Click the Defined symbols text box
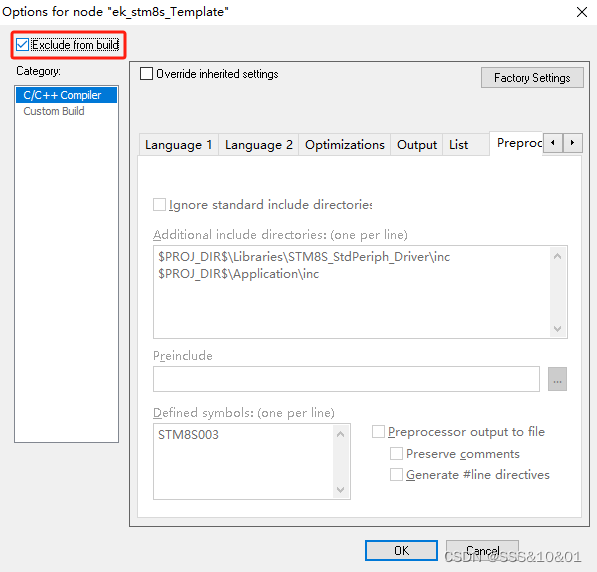 pos(252,461)
